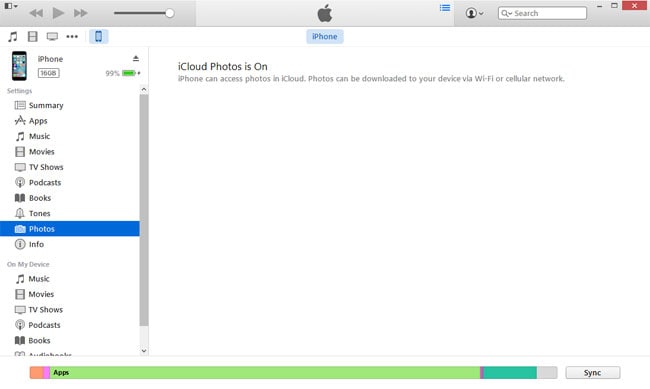Start playback with the Play button

pos(58,13)
